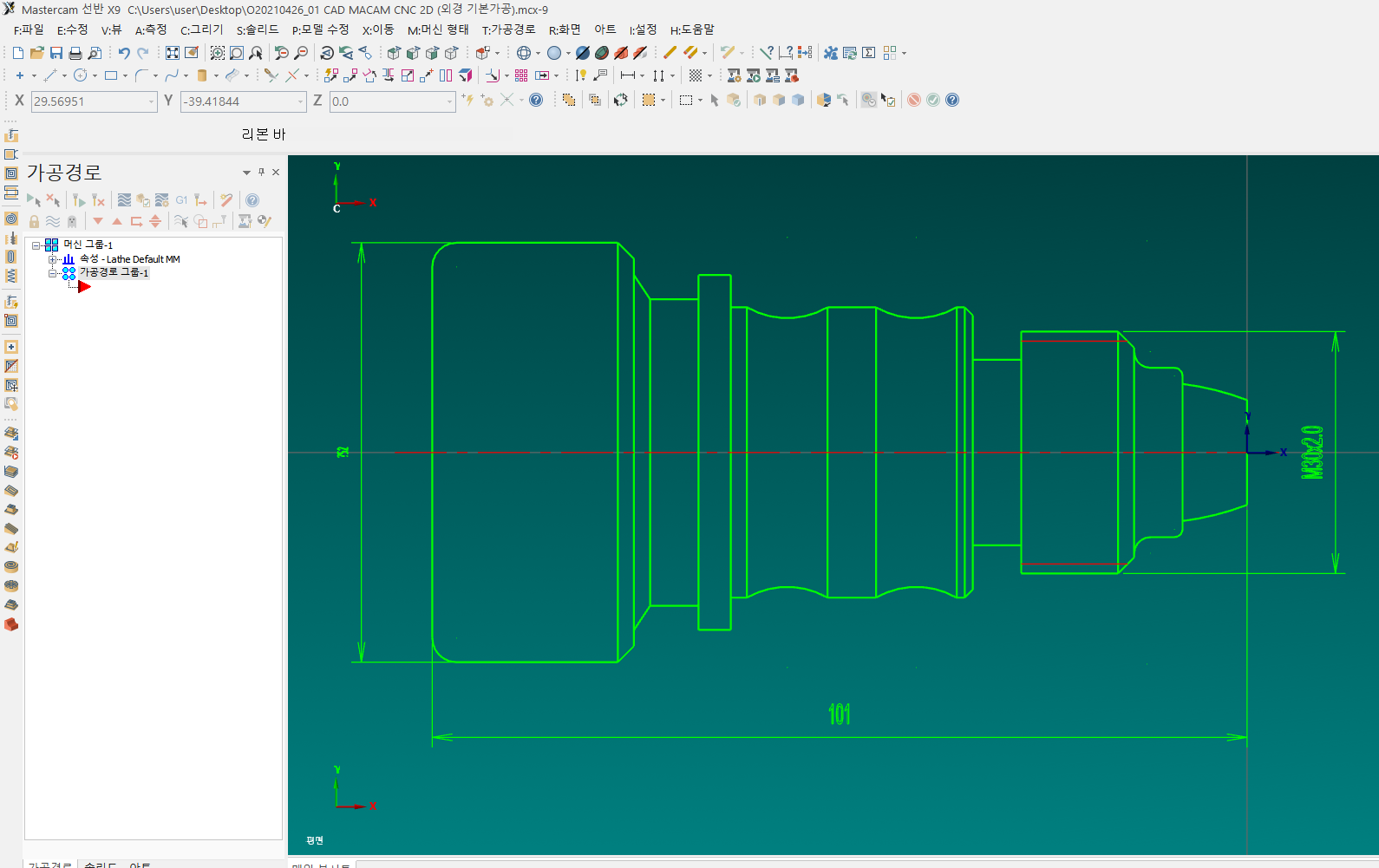Toggle the only display selected toolpaths icon

tap(181, 222)
